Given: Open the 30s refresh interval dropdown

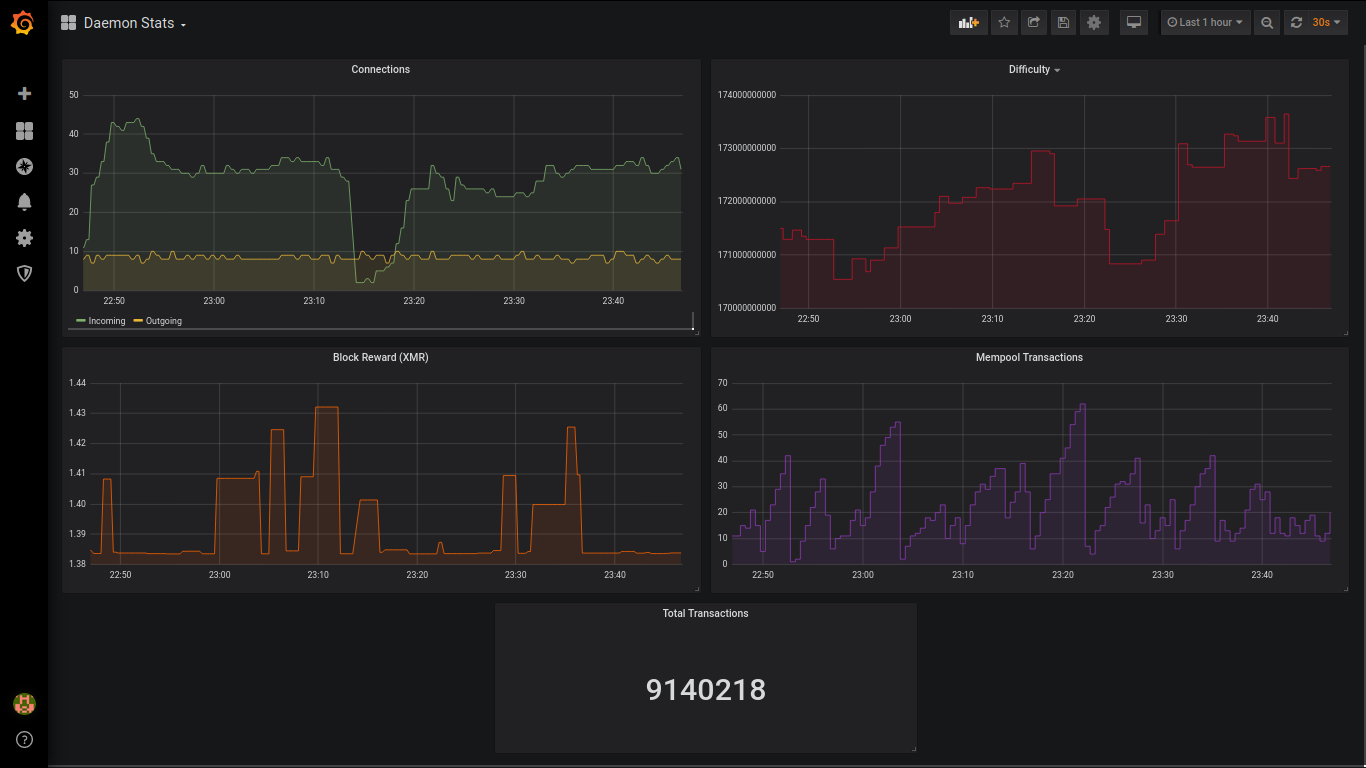Looking at the screenshot, I should click(x=1326, y=22).
